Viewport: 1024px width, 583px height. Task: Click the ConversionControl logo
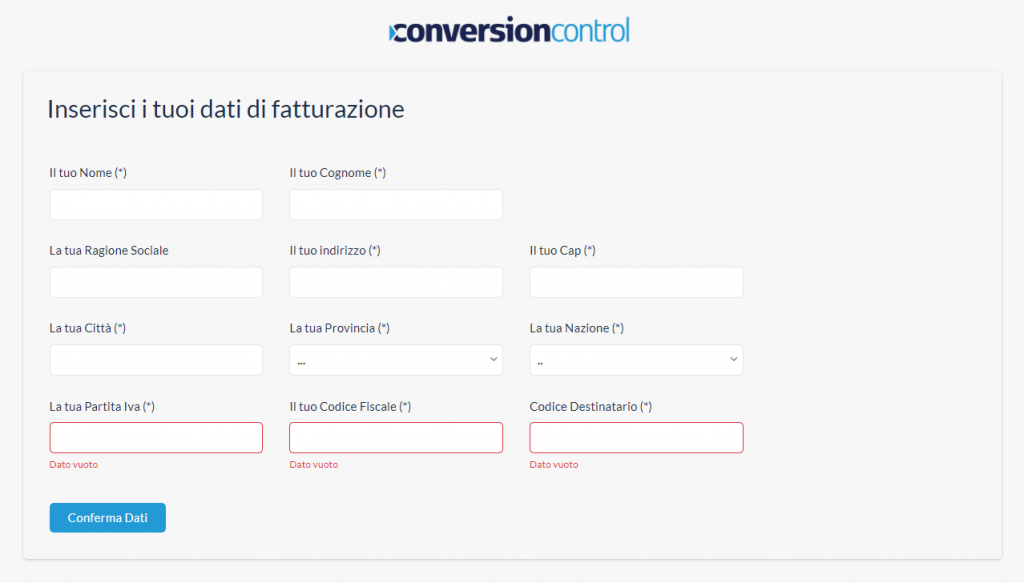click(x=510, y=31)
